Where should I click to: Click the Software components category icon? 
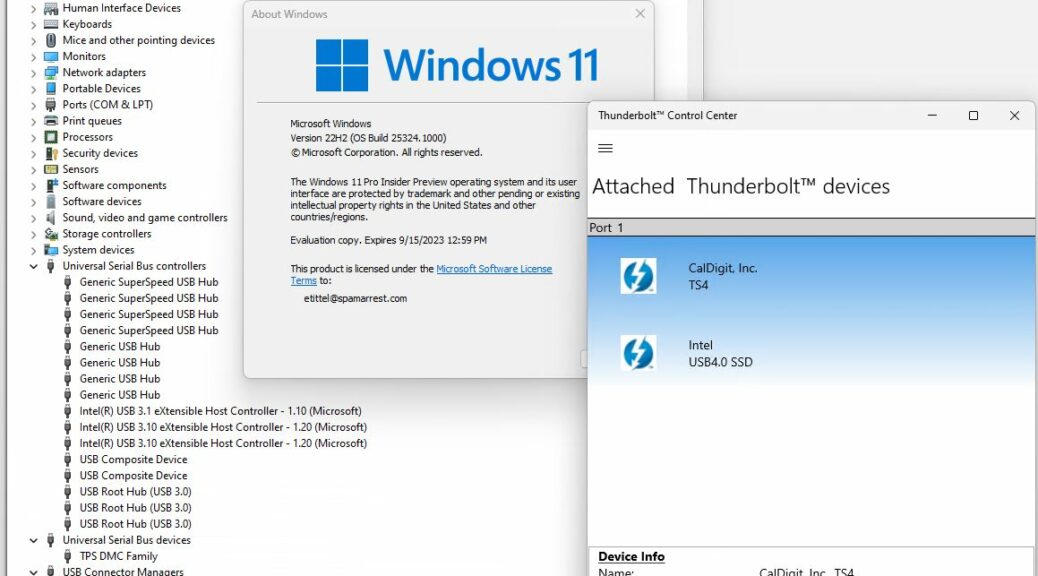point(51,185)
